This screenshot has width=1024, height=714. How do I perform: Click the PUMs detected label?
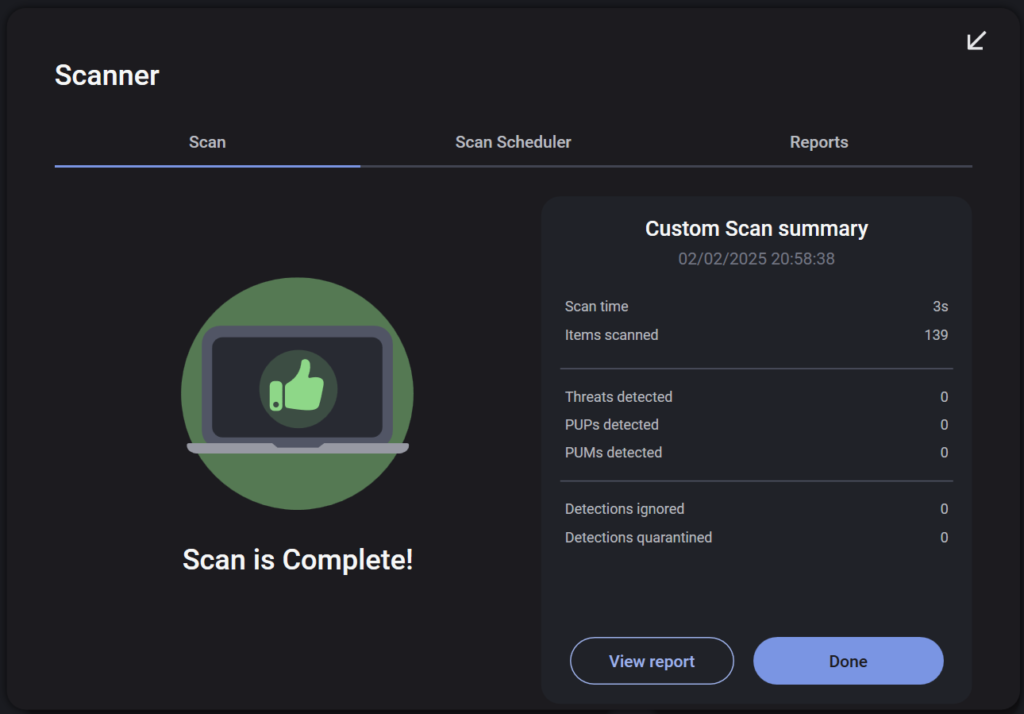pyautogui.click(x=613, y=453)
